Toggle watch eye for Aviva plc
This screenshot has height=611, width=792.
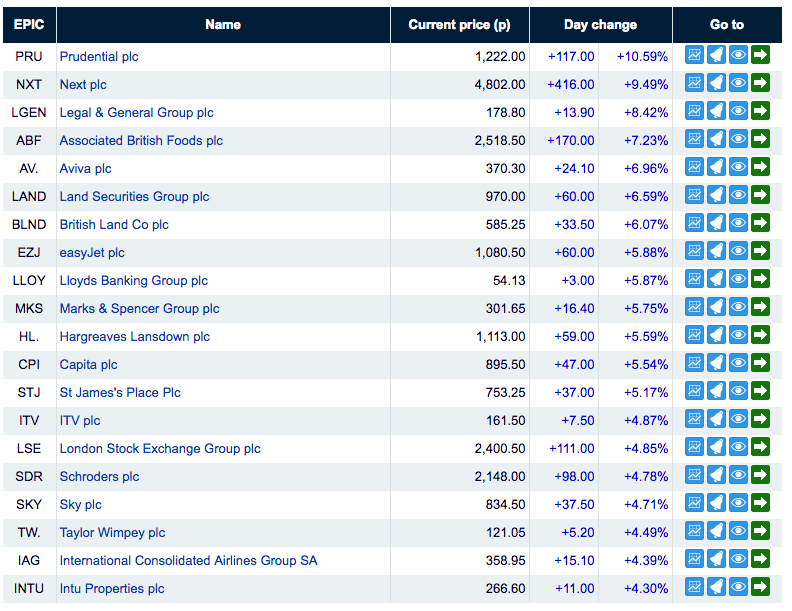[x=738, y=167]
